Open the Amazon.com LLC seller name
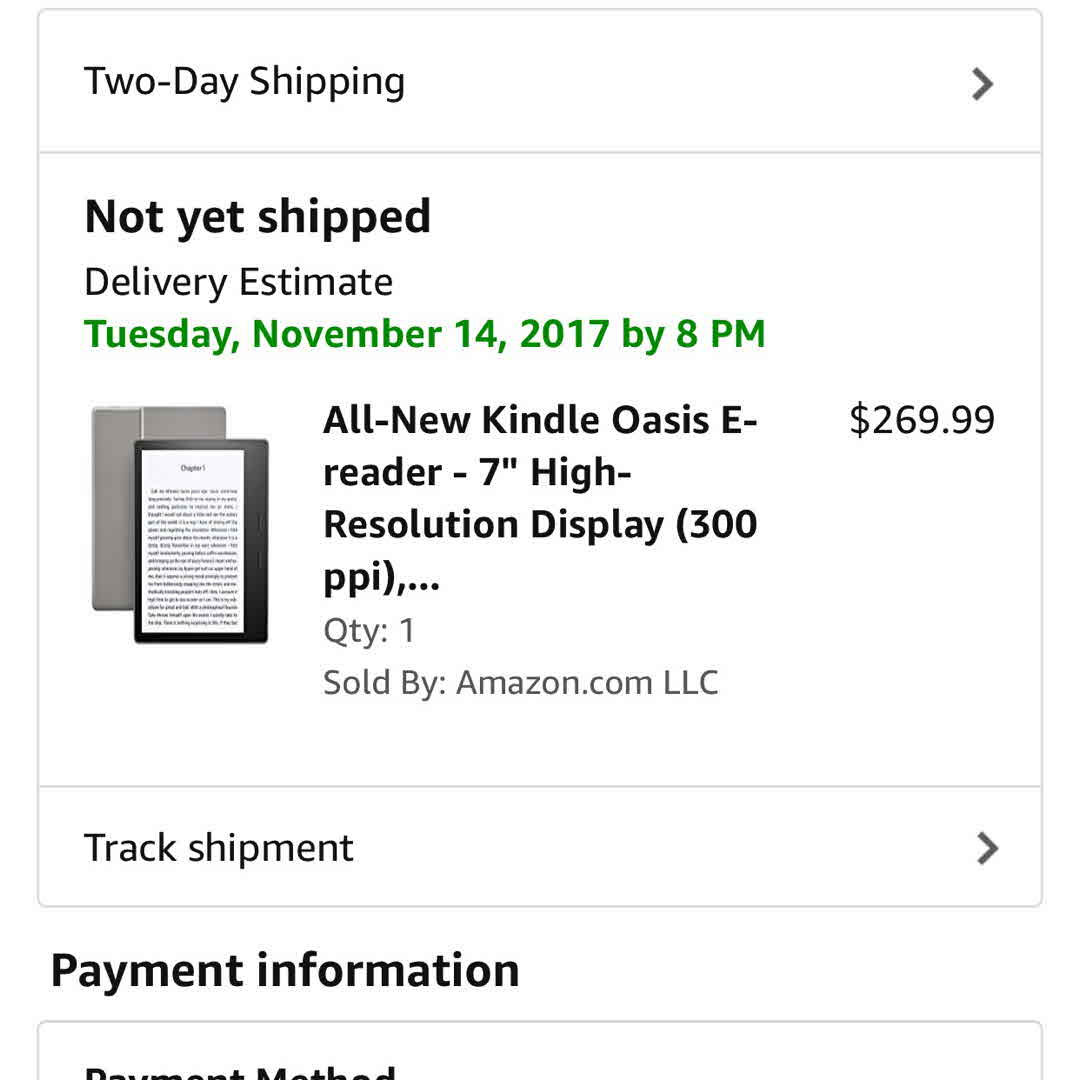Viewport: 1080px width, 1080px height. (587, 683)
